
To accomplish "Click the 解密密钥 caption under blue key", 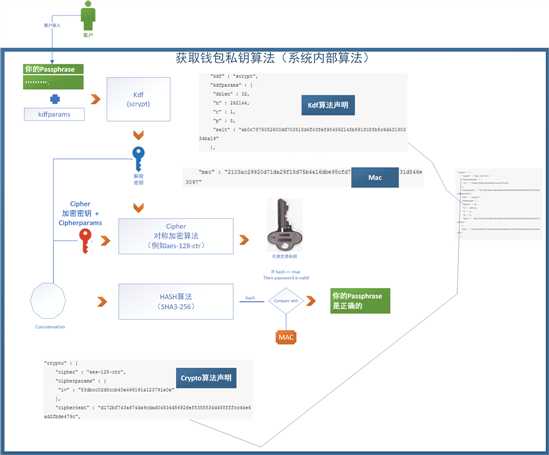I will pyautogui.click(x=138, y=179).
